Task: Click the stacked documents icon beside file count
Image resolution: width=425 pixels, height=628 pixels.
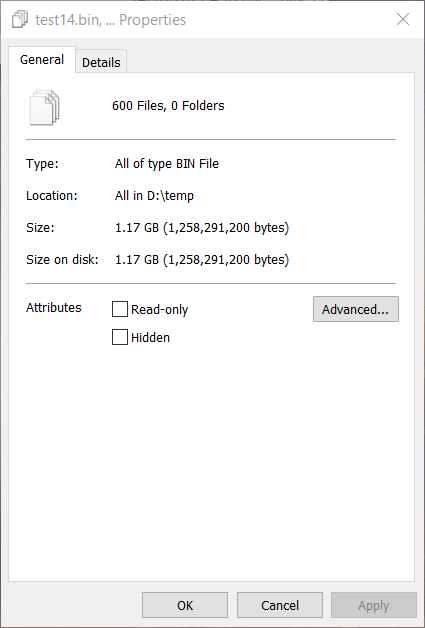Action: pos(44,107)
